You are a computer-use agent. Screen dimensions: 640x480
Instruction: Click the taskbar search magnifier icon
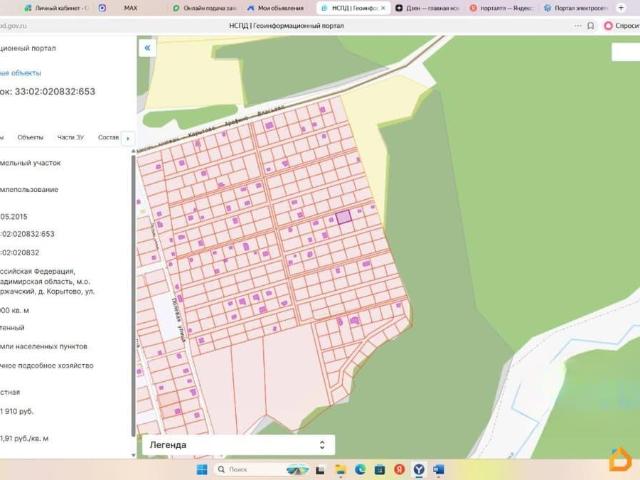[x=221, y=469]
